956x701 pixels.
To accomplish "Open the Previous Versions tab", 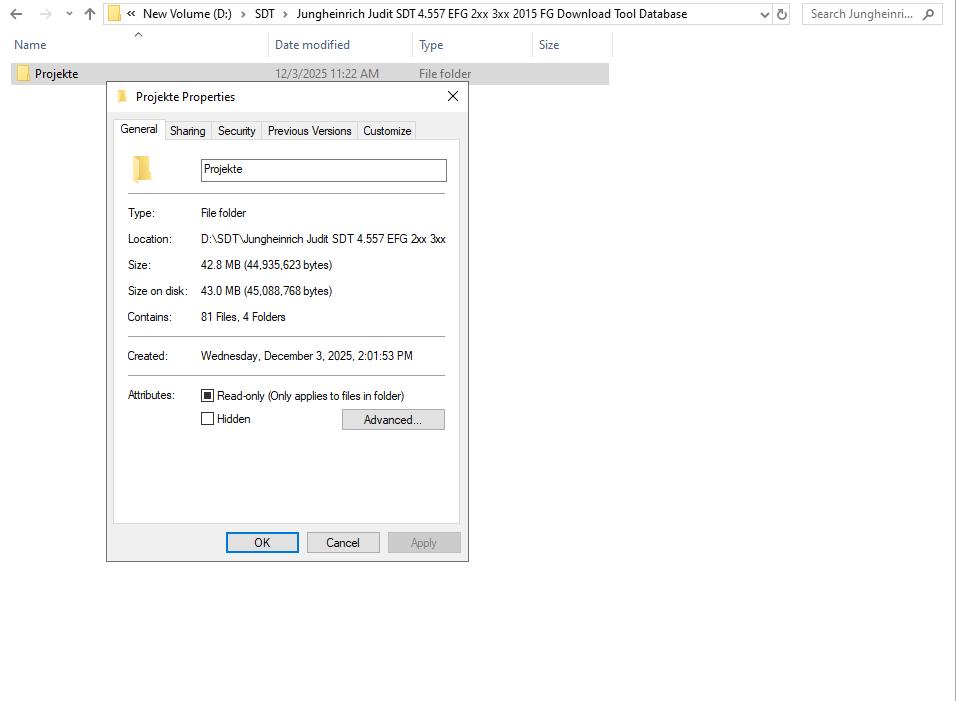I will 310,131.
